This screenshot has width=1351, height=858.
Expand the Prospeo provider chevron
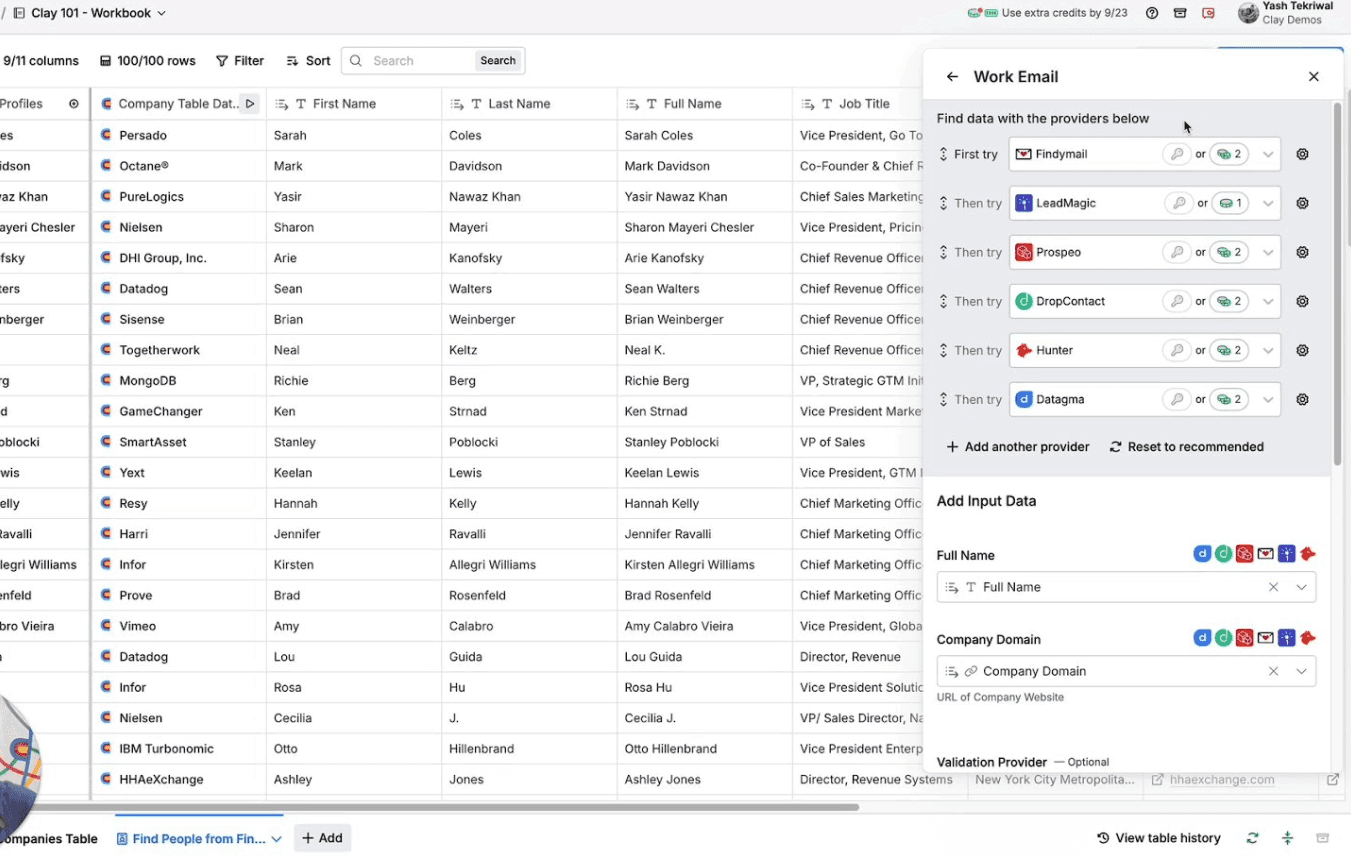tap(1268, 252)
